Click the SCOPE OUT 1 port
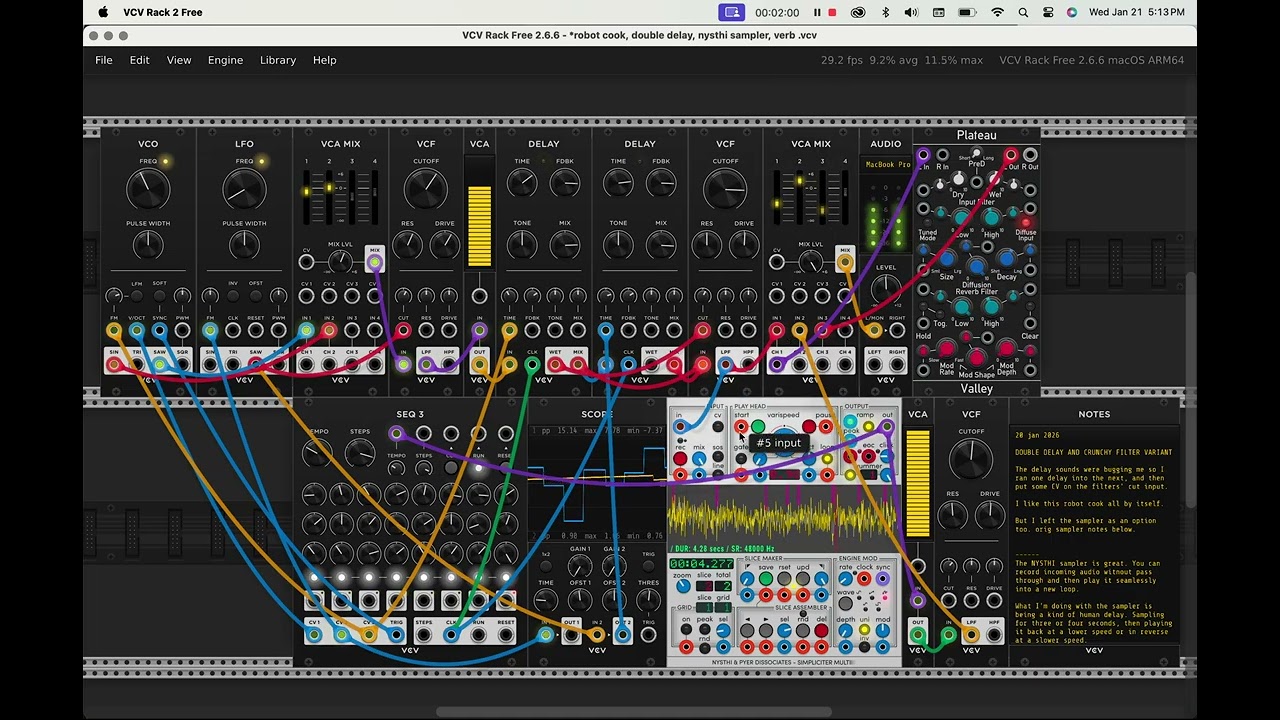Image resolution: width=1280 pixels, height=720 pixels. (x=572, y=634)
